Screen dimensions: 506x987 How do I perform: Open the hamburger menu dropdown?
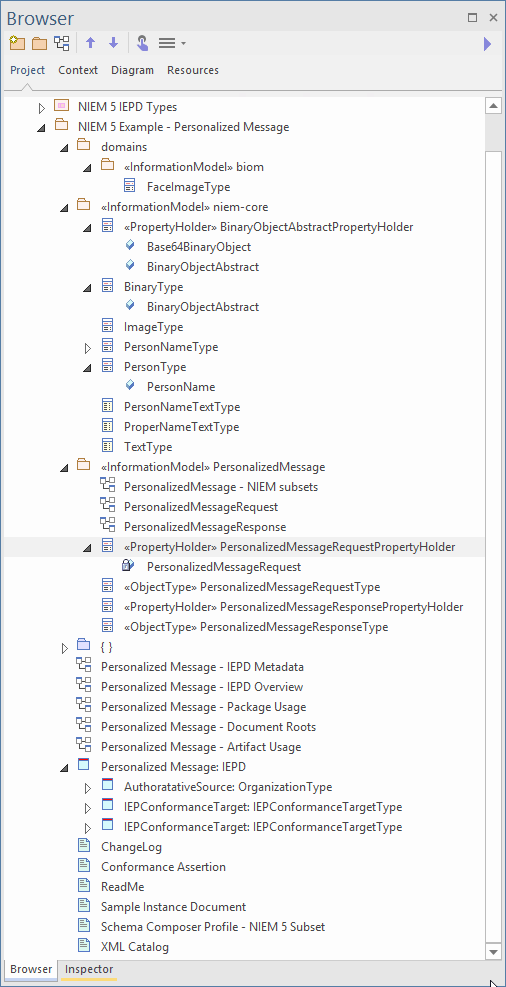click(x=172, y=43)
